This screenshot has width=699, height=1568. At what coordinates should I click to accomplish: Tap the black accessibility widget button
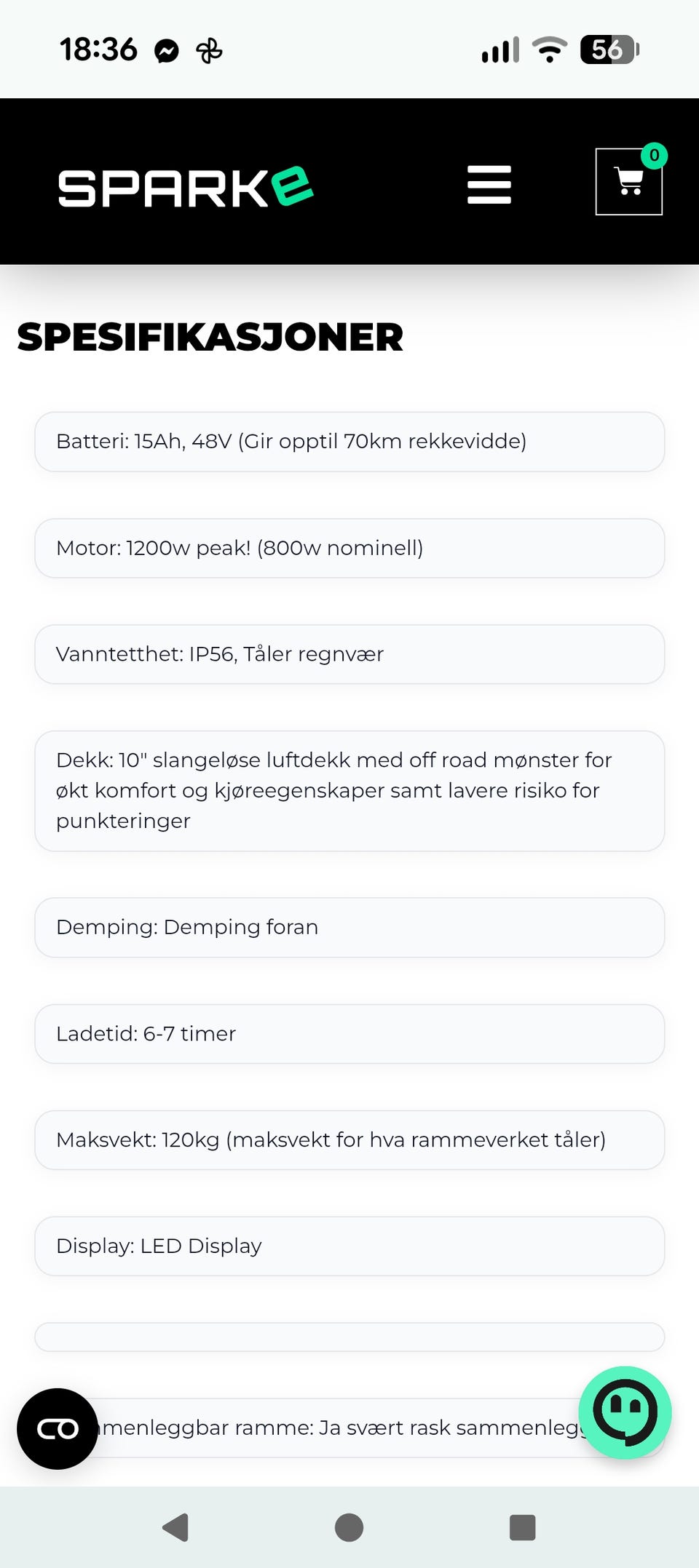58,1428
